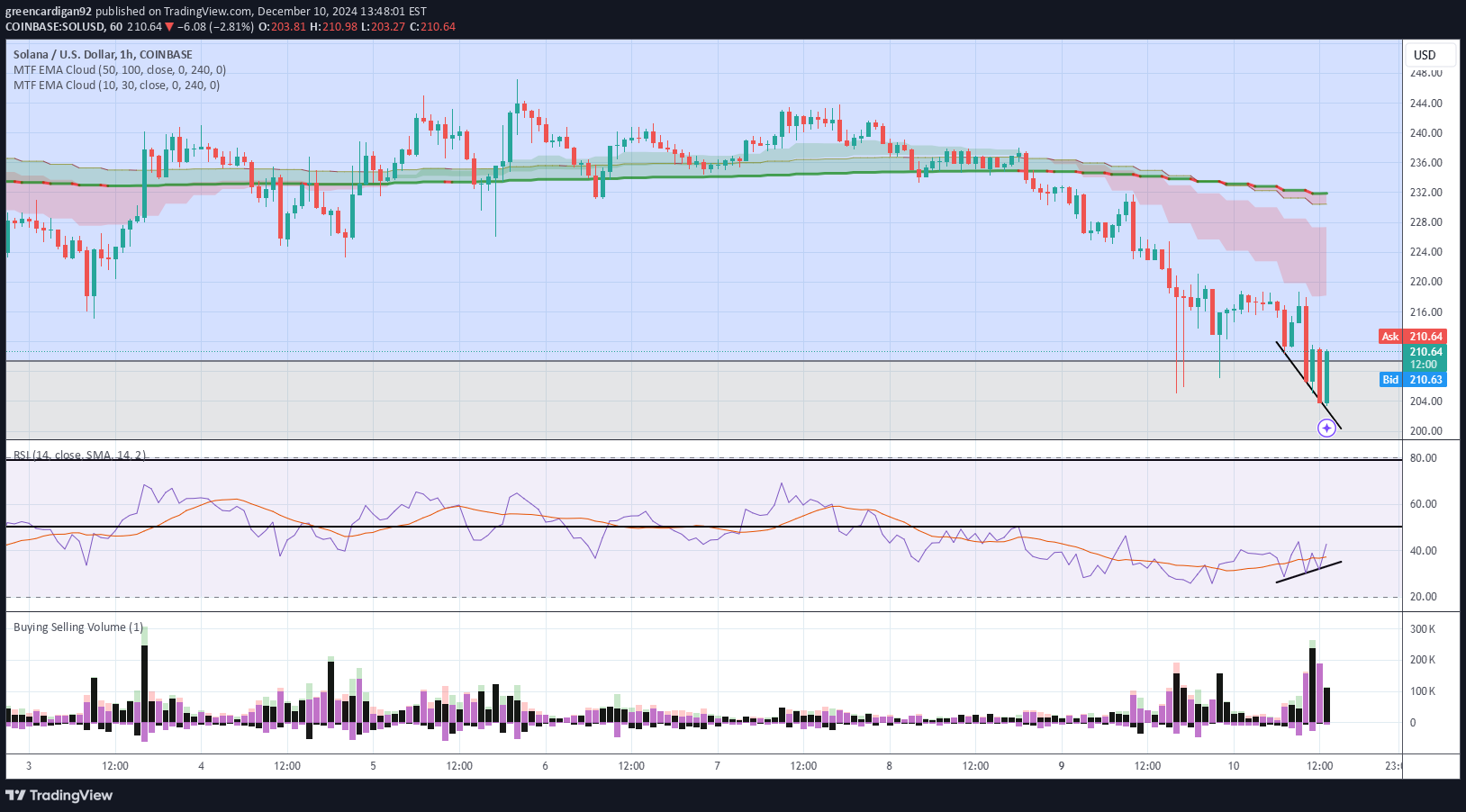1466x812 pixels.
Task: Click the 204.00 price axis label
Action: coord(1425,401)
